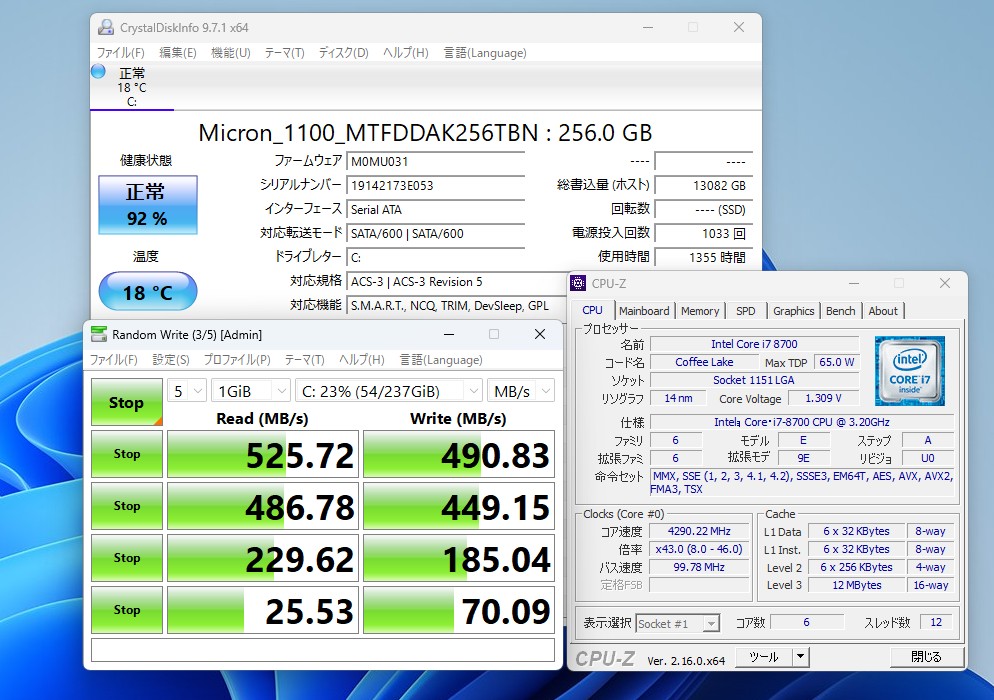Click the firmware field showing M0MU031

(x=435, y=161)
